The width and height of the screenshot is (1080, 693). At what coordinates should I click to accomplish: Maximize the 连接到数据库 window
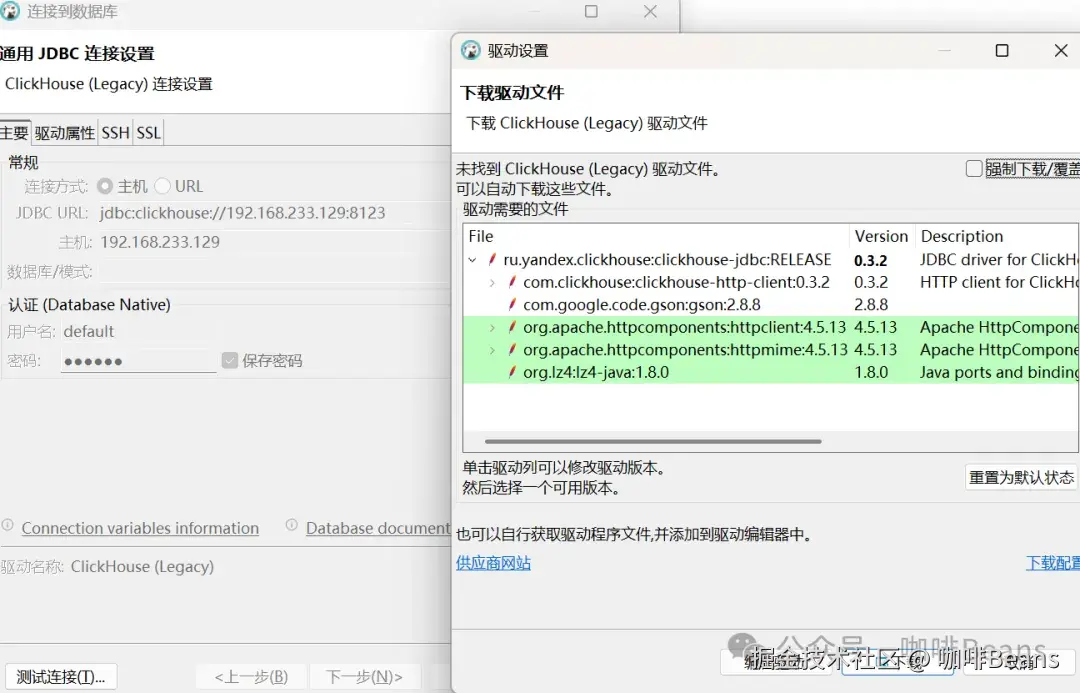591,11
